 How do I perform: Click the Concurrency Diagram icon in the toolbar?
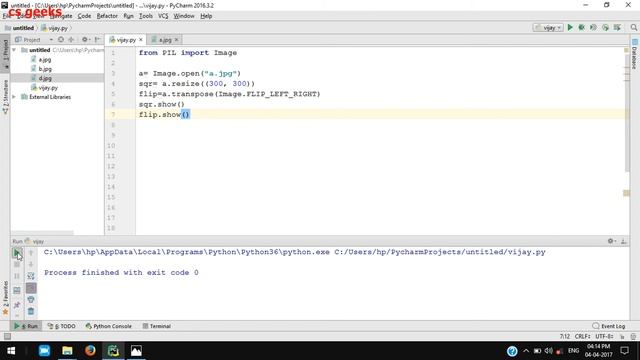point(617,27)
